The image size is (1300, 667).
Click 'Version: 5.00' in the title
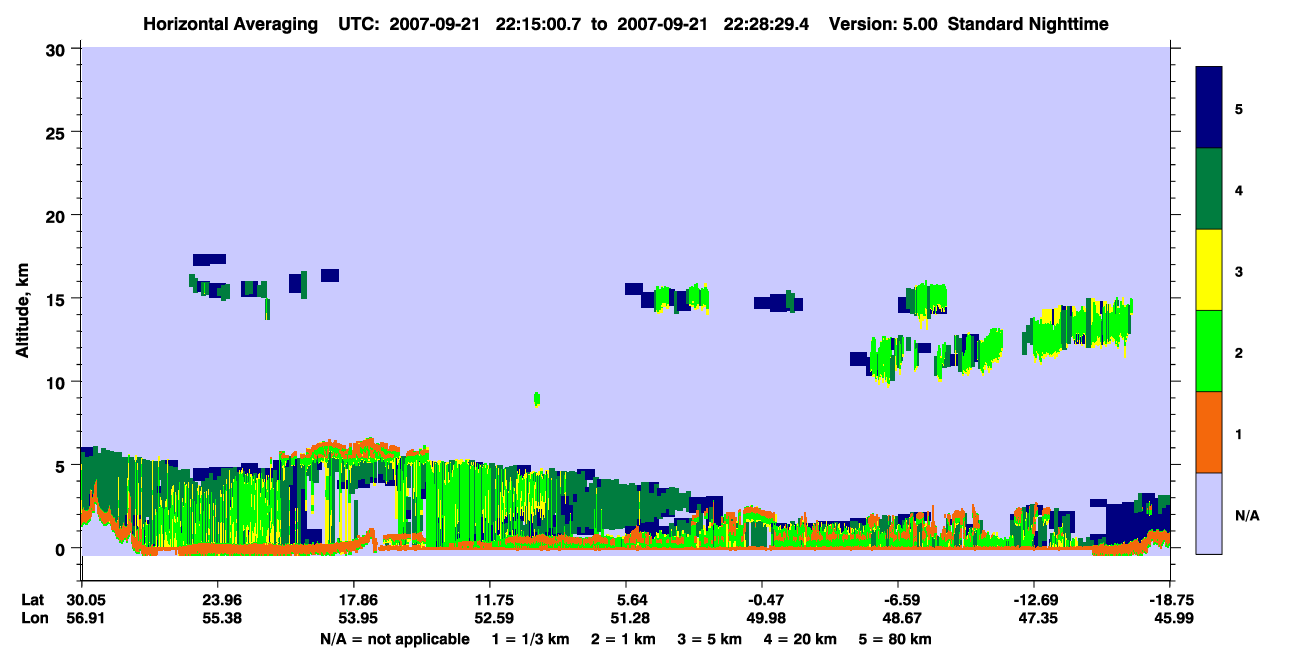click(879, 23)
